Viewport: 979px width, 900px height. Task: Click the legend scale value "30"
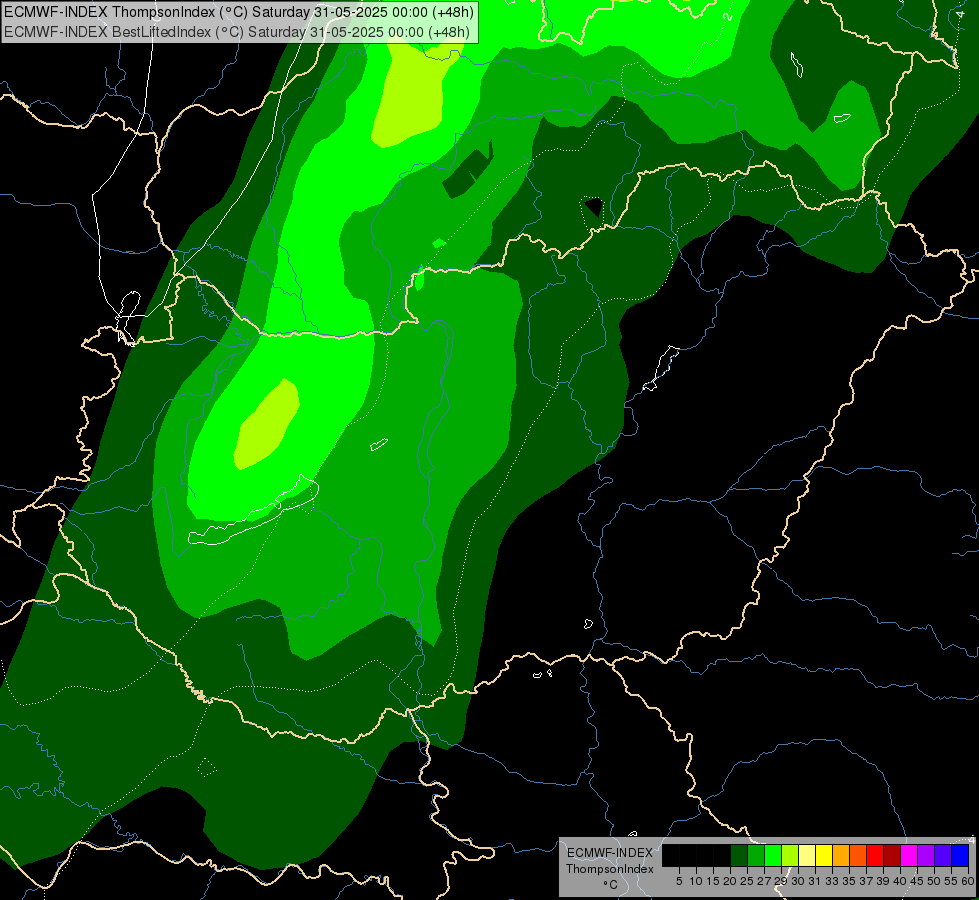(798, 881)
